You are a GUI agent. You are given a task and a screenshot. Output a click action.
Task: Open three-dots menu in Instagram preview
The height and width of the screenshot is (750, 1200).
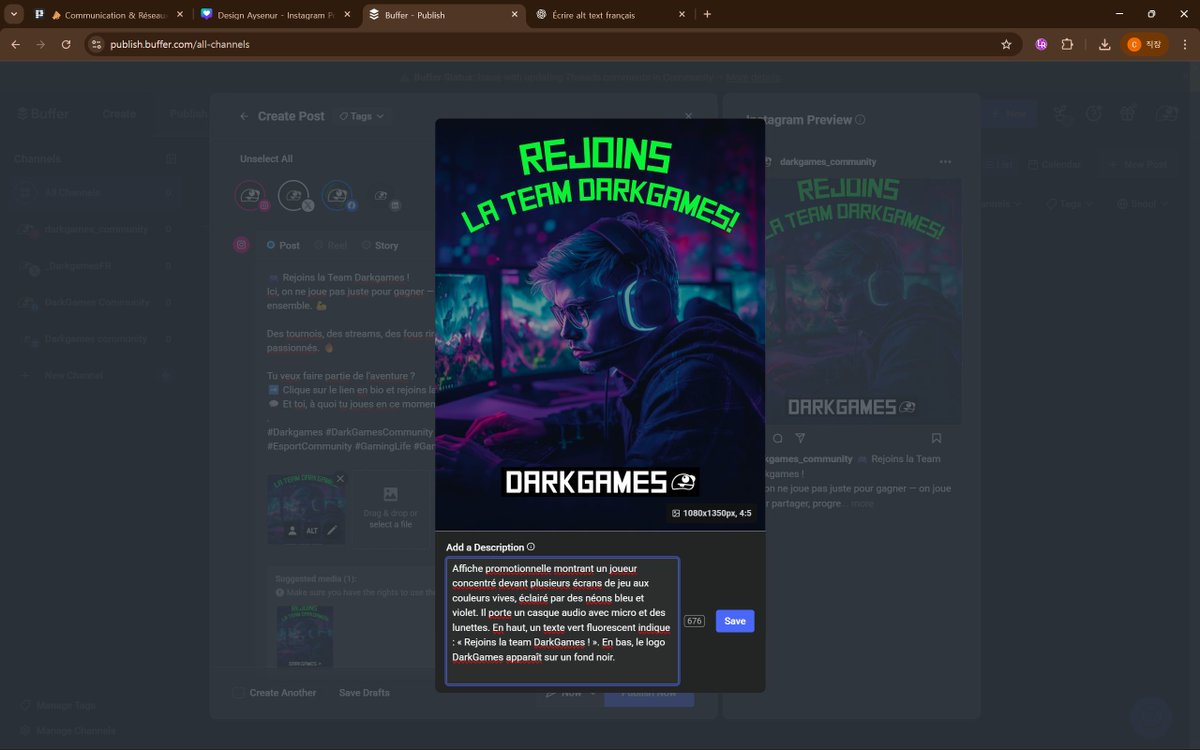pos(945,162)
